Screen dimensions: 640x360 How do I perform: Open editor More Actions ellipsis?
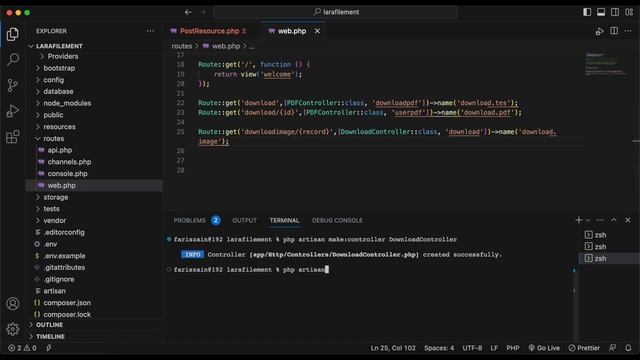628,31
